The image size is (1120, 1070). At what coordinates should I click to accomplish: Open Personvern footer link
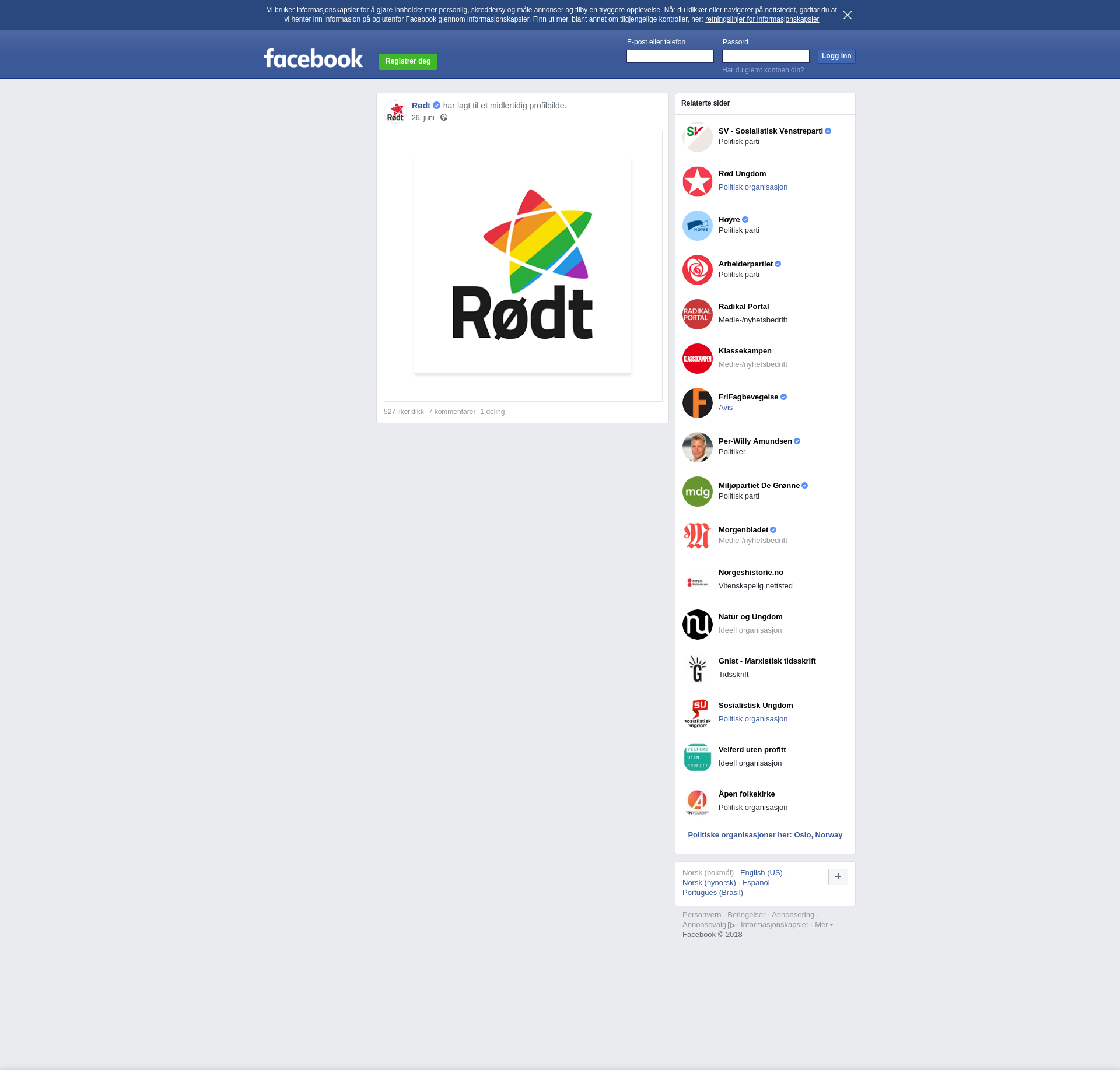(702, 915)
